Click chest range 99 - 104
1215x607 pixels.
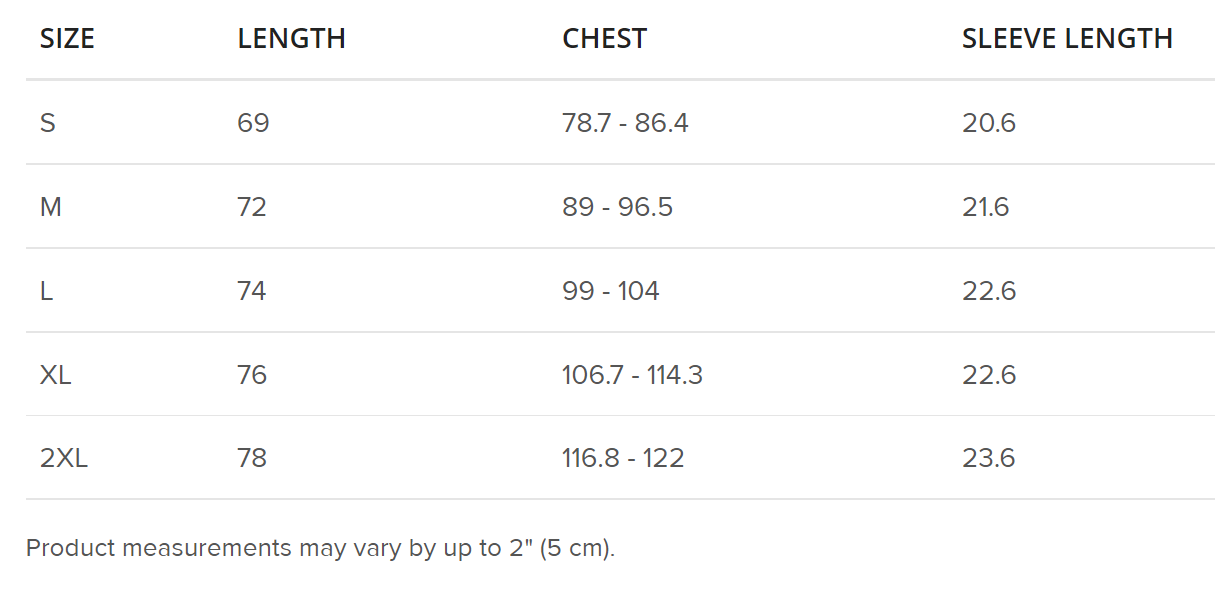point(610,291)
